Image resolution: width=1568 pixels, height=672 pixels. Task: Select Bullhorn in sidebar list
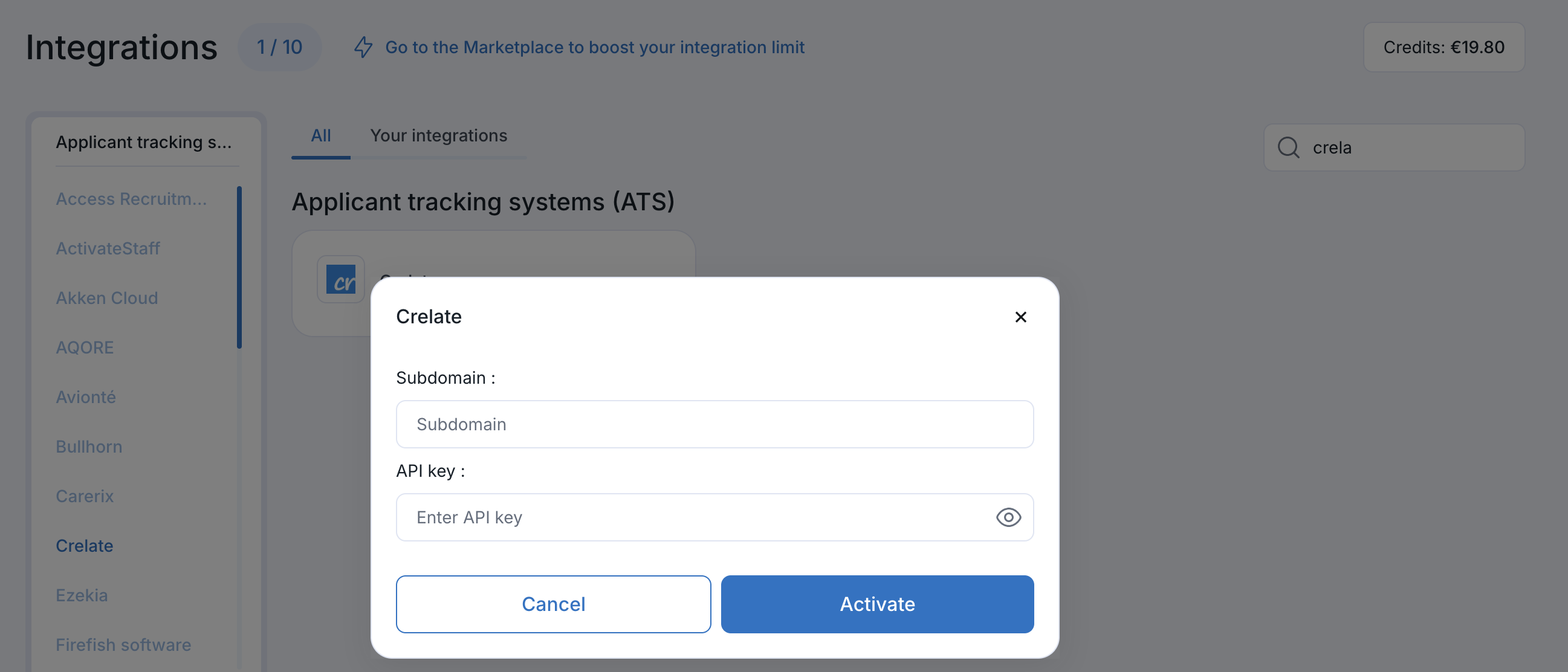(x=89, y=447)
